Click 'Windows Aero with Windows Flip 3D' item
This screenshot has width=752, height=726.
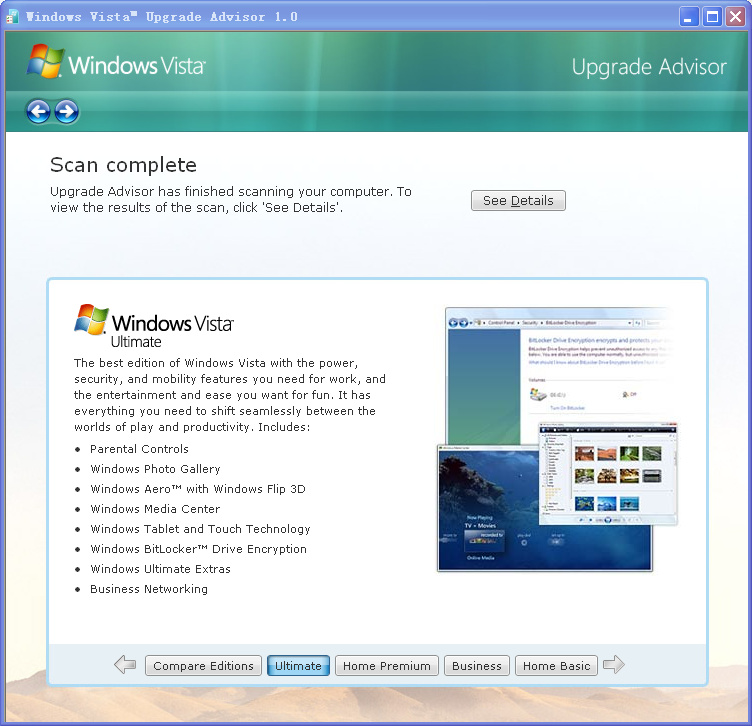pyautogui.click(x=198, y=489)
